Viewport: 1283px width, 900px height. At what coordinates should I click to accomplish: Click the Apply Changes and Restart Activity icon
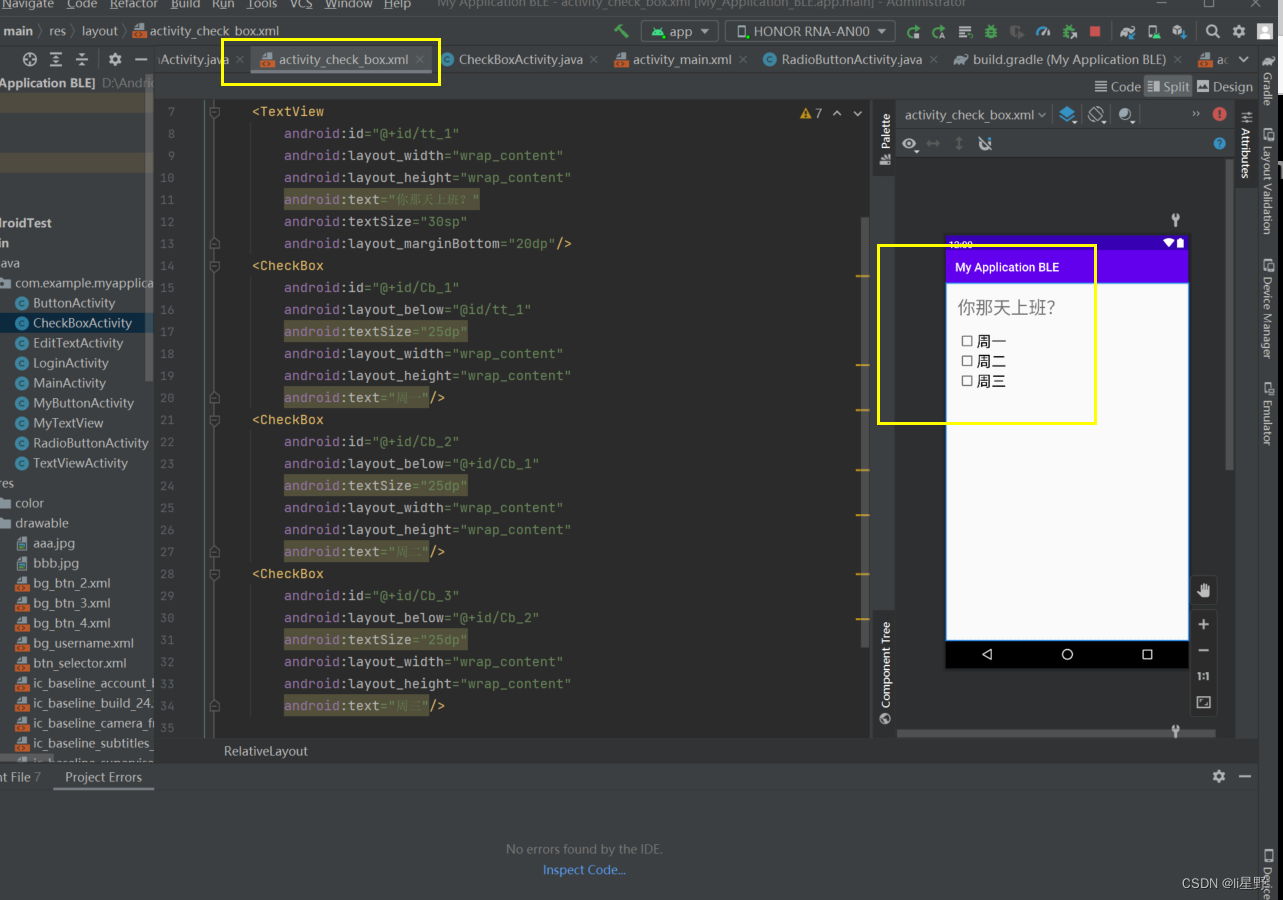pyautogui.click(x=939, y=32)
